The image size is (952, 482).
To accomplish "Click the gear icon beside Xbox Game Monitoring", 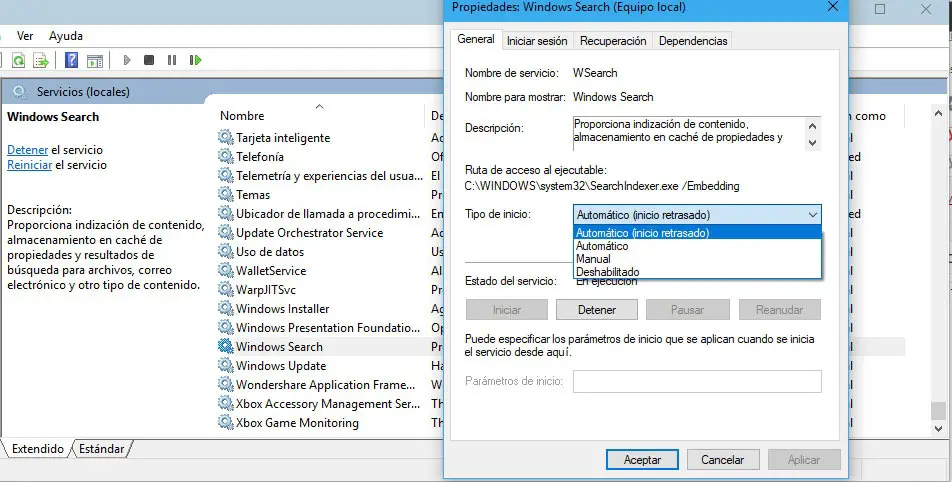I will click(x=226, y=423).
